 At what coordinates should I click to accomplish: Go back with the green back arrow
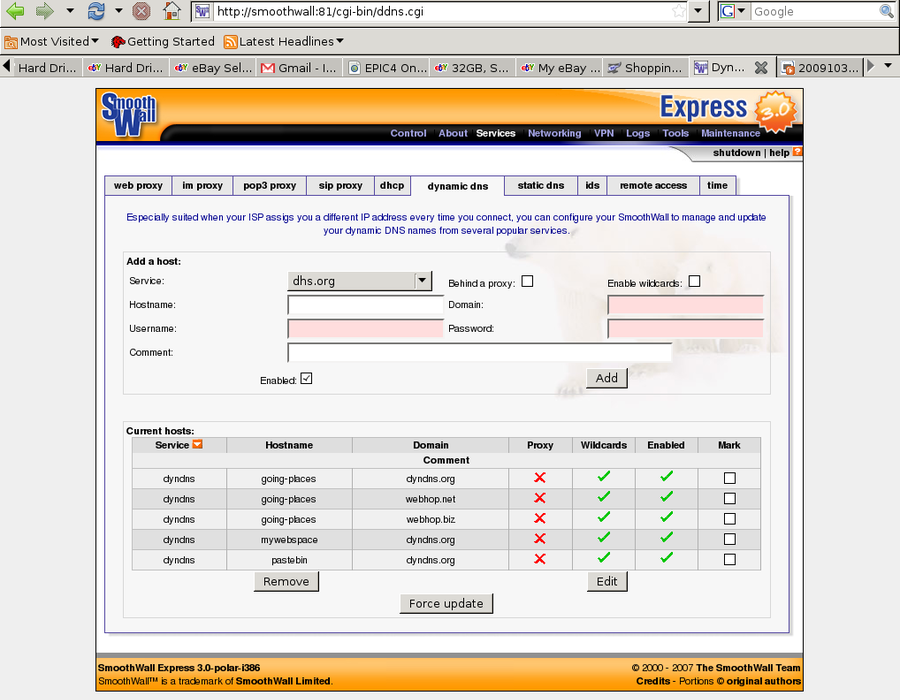click(x=15, y=11)
